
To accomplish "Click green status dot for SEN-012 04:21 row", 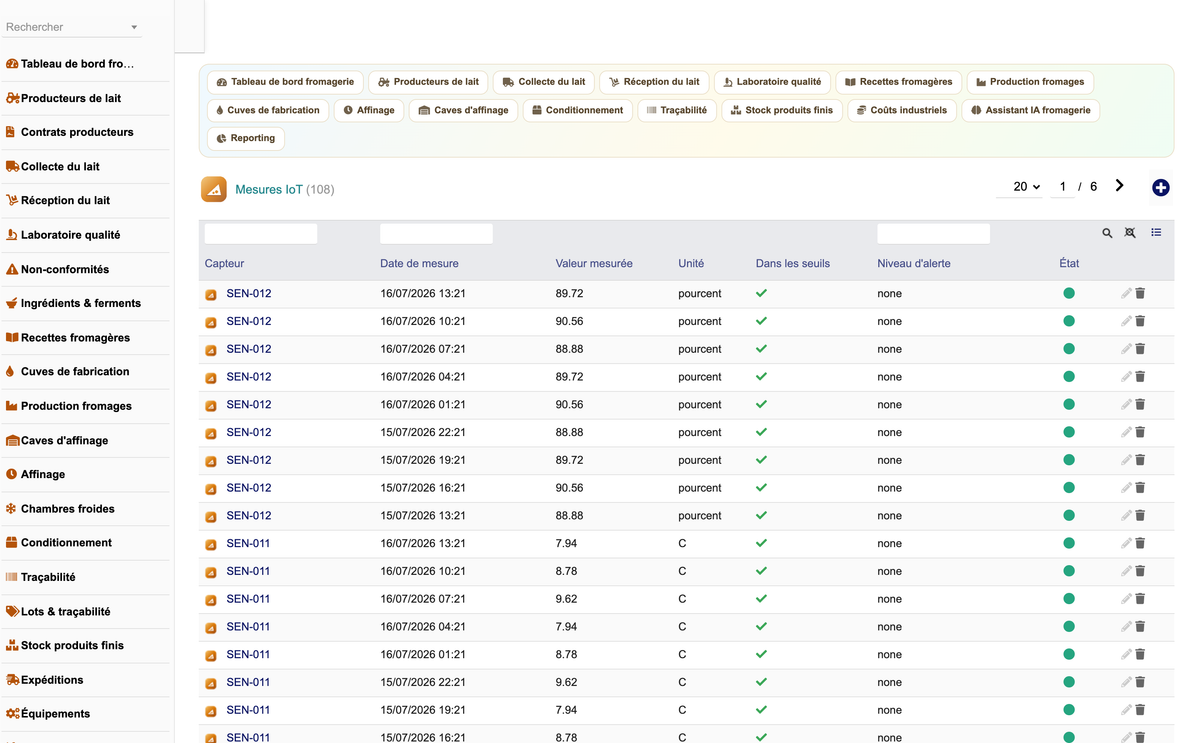I will (1069, 377).
